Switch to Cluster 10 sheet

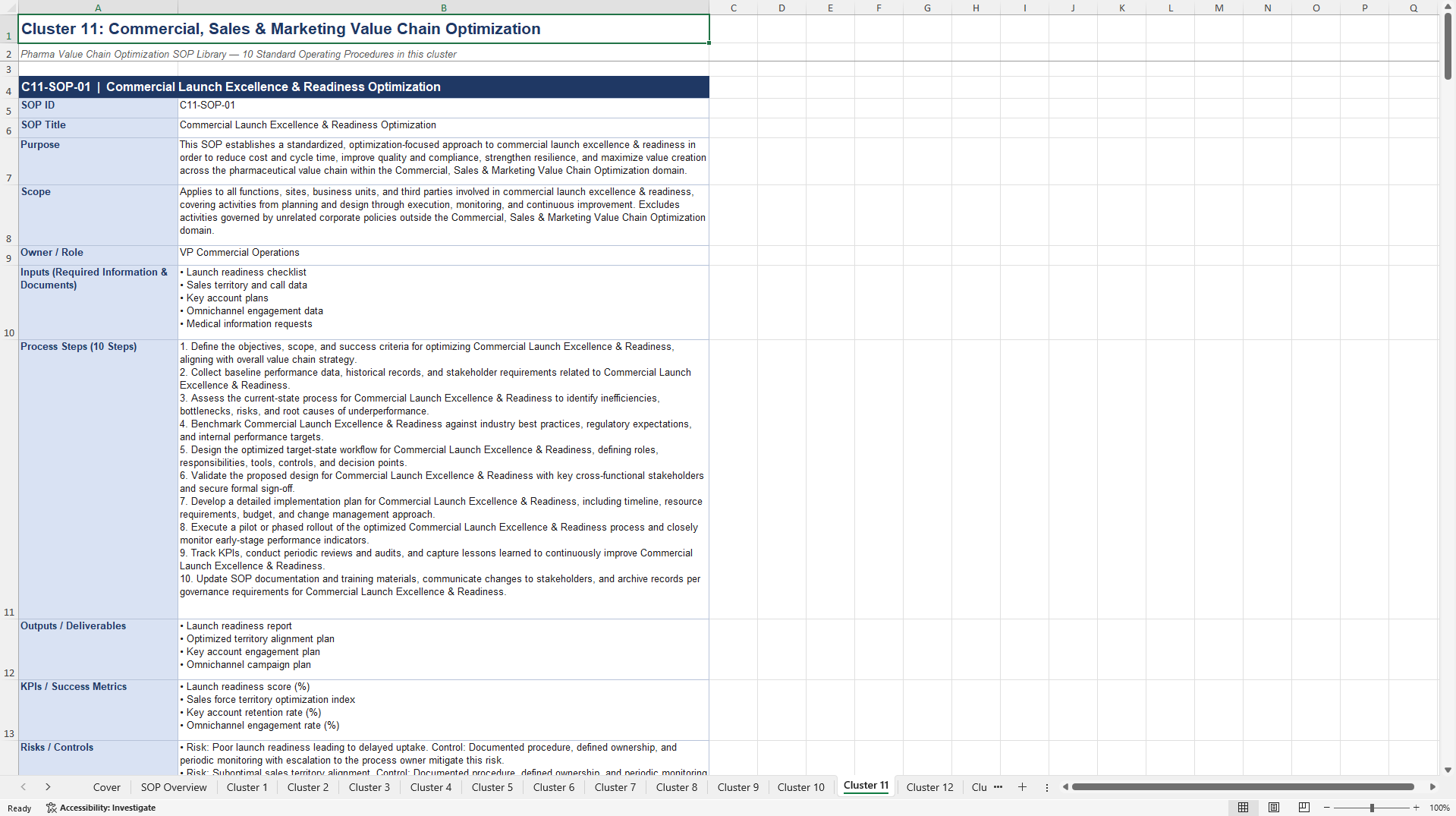click(x=801, y=787)
